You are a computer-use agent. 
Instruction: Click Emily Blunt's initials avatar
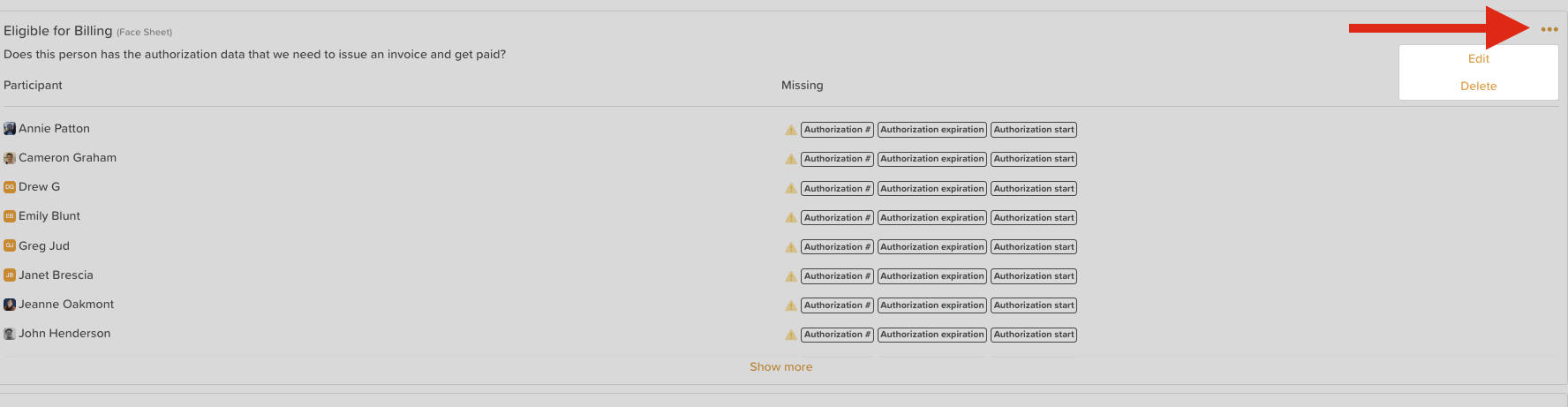click(x=10, y=216)
